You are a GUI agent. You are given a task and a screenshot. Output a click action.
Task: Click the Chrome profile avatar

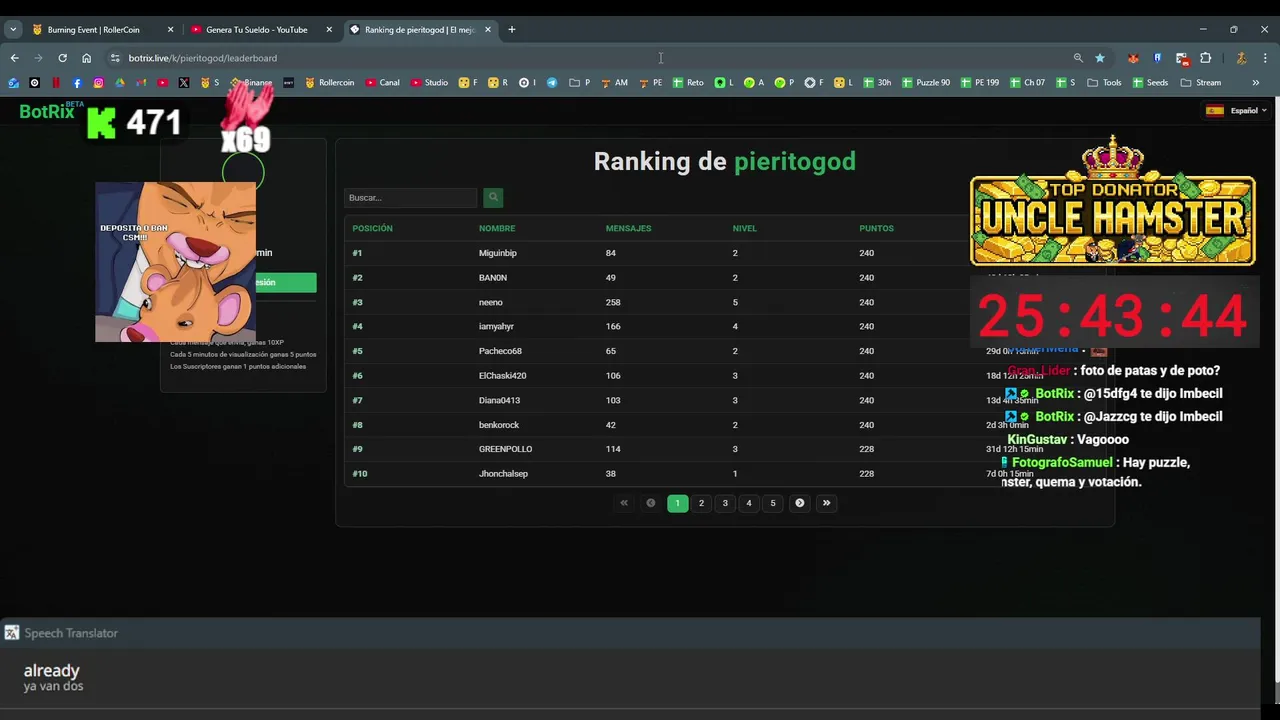click(x=1241, y=58)
